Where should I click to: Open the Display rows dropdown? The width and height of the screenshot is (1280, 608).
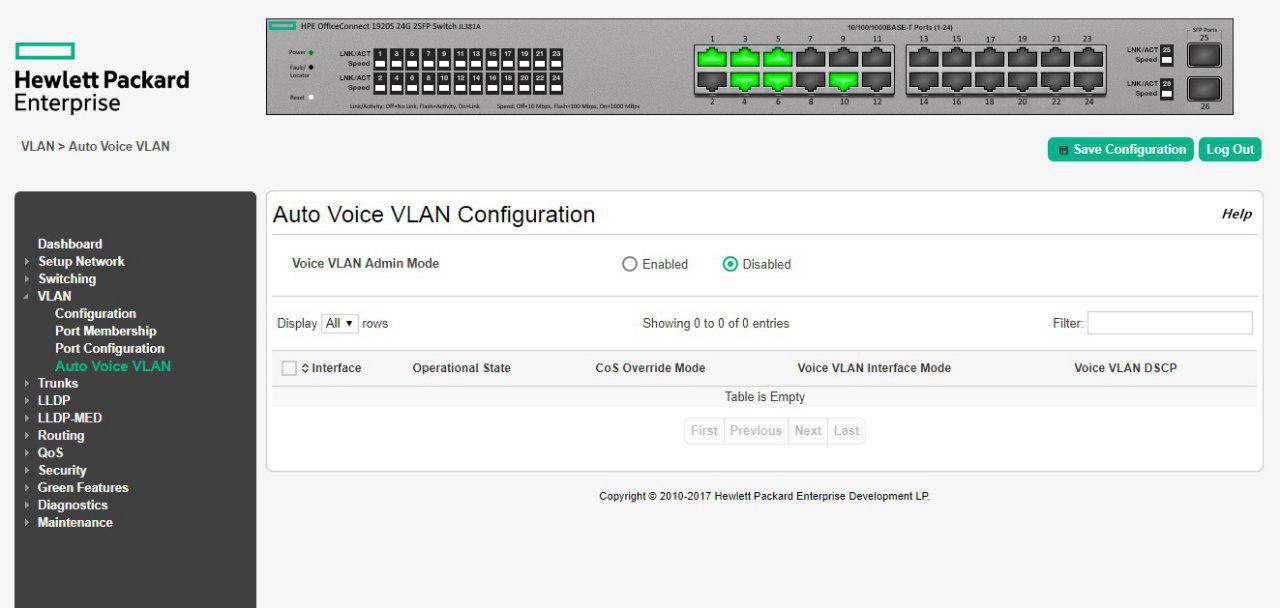340,323
